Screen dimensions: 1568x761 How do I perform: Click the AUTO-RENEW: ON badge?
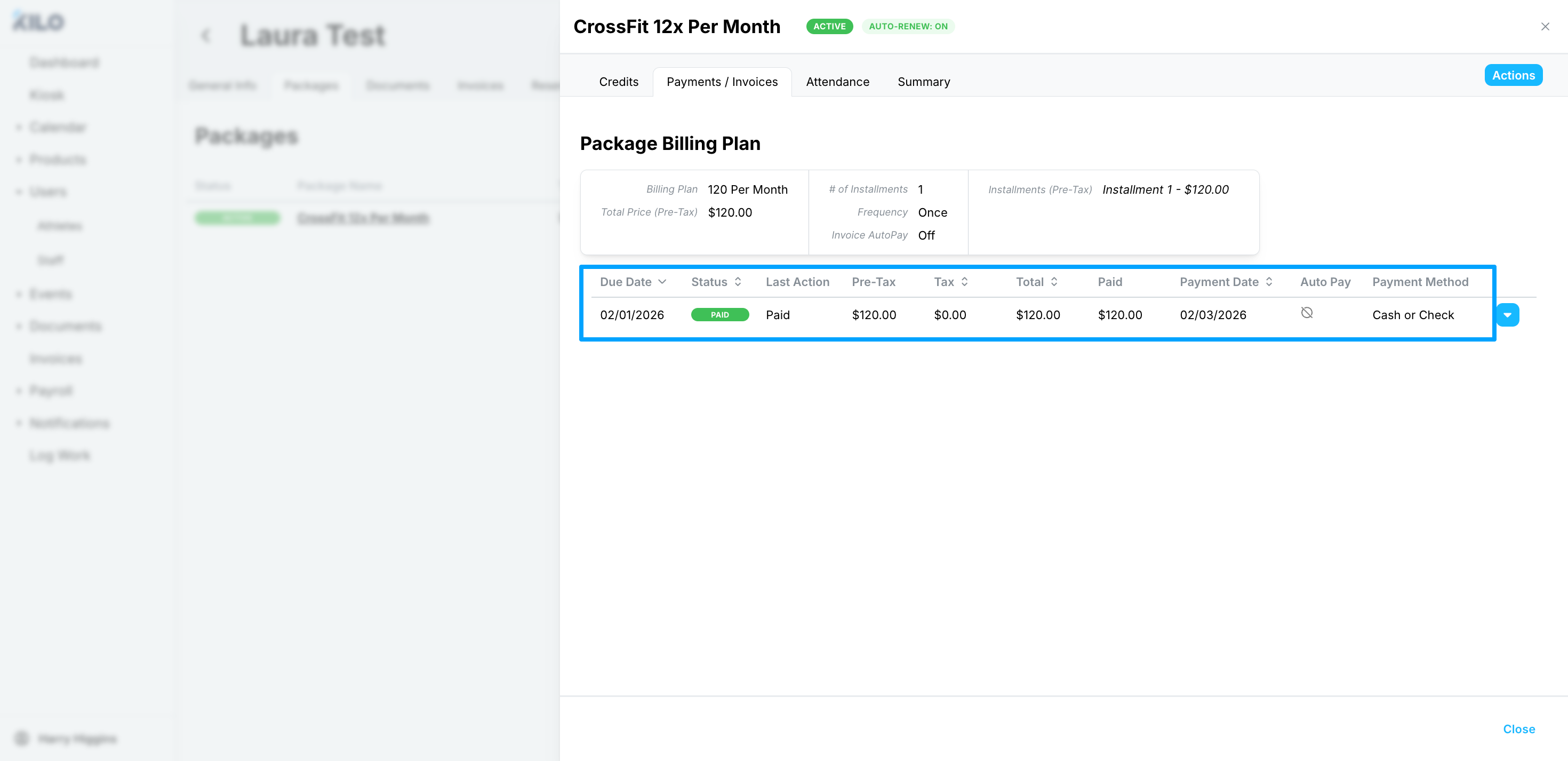(908, 26)
